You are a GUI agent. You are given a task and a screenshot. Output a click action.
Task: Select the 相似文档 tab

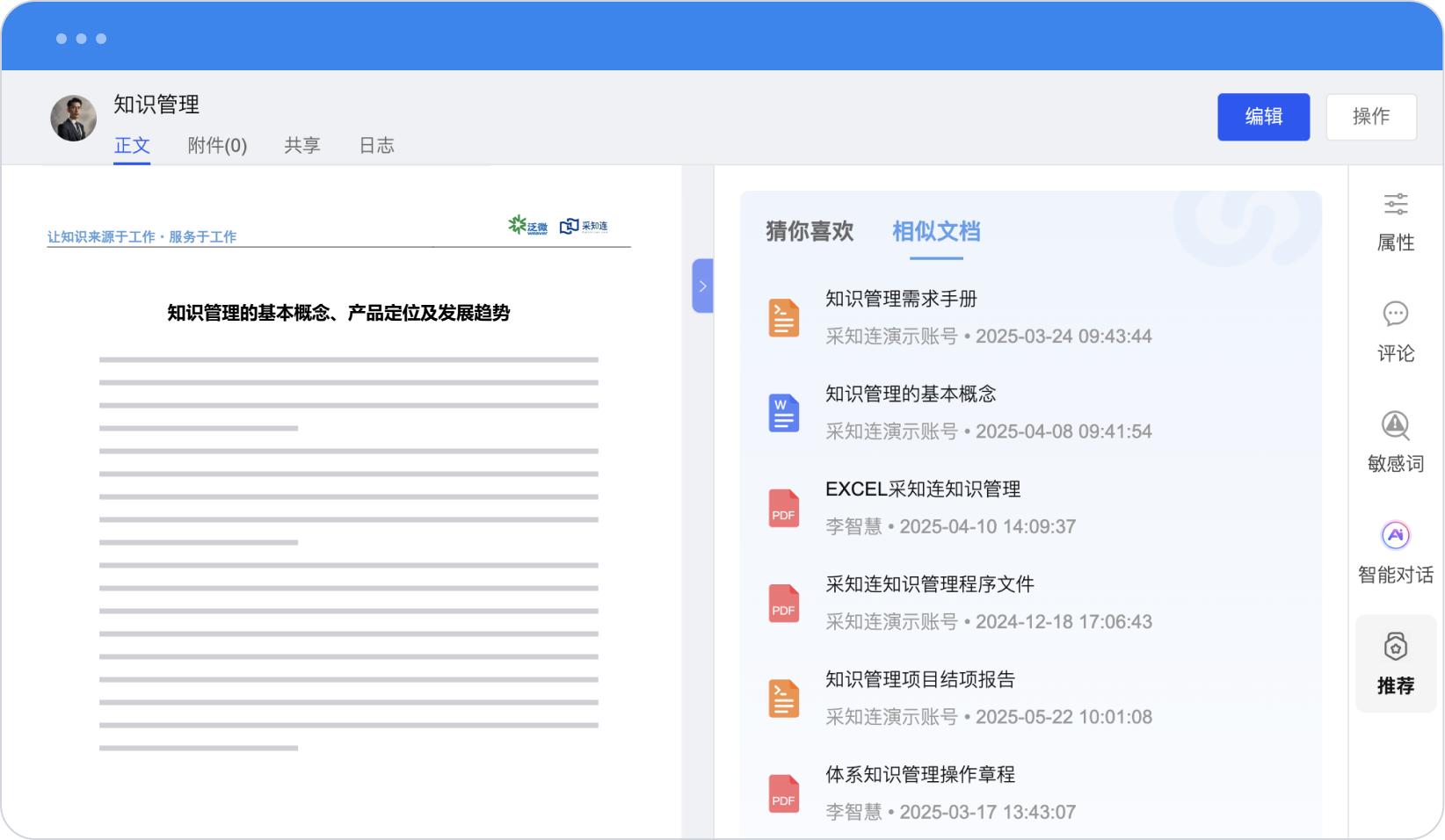click(936, 231)
